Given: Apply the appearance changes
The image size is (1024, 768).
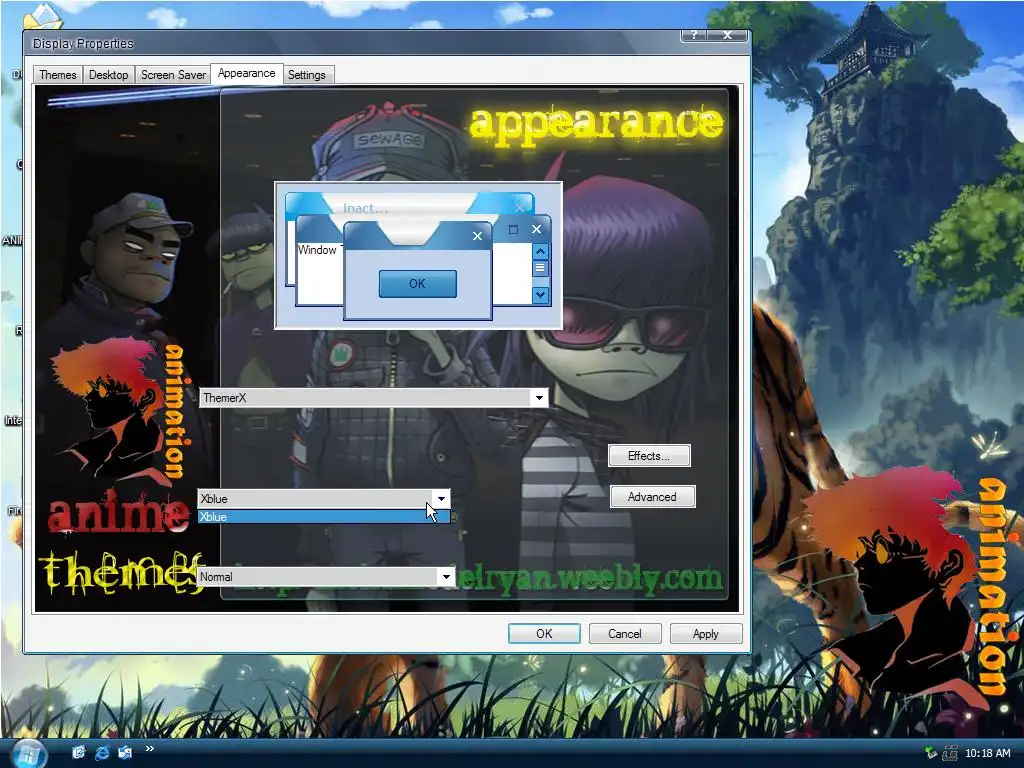Looking at the screenshot, I should pos(705,633).
